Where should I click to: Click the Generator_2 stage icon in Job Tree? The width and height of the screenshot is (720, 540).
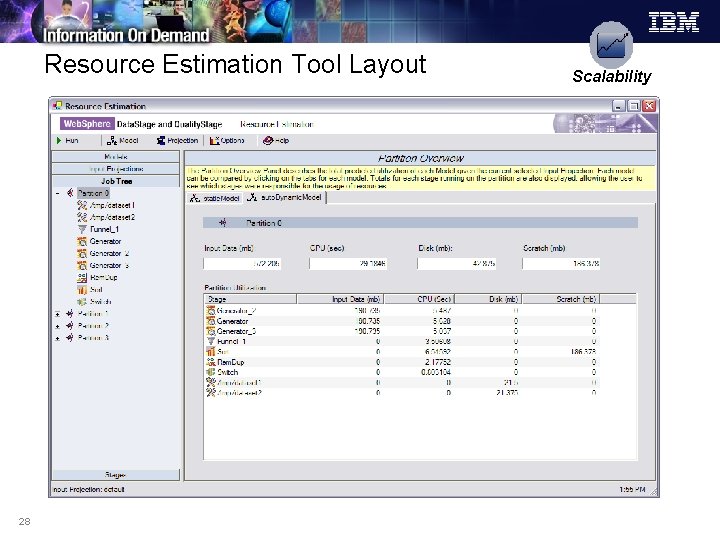click(82, 253)
